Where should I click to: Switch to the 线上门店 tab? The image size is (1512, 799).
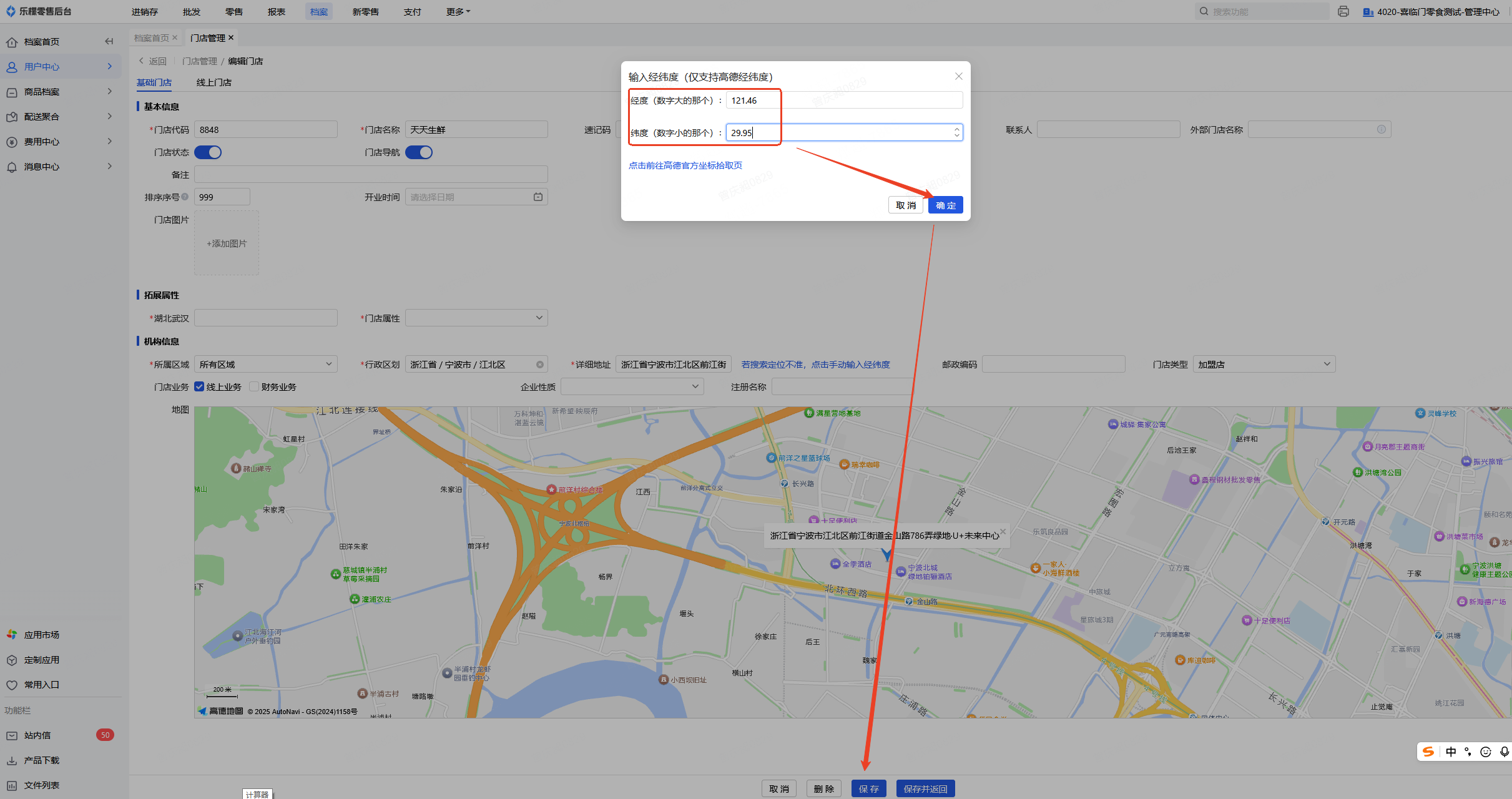click(214, 82)
